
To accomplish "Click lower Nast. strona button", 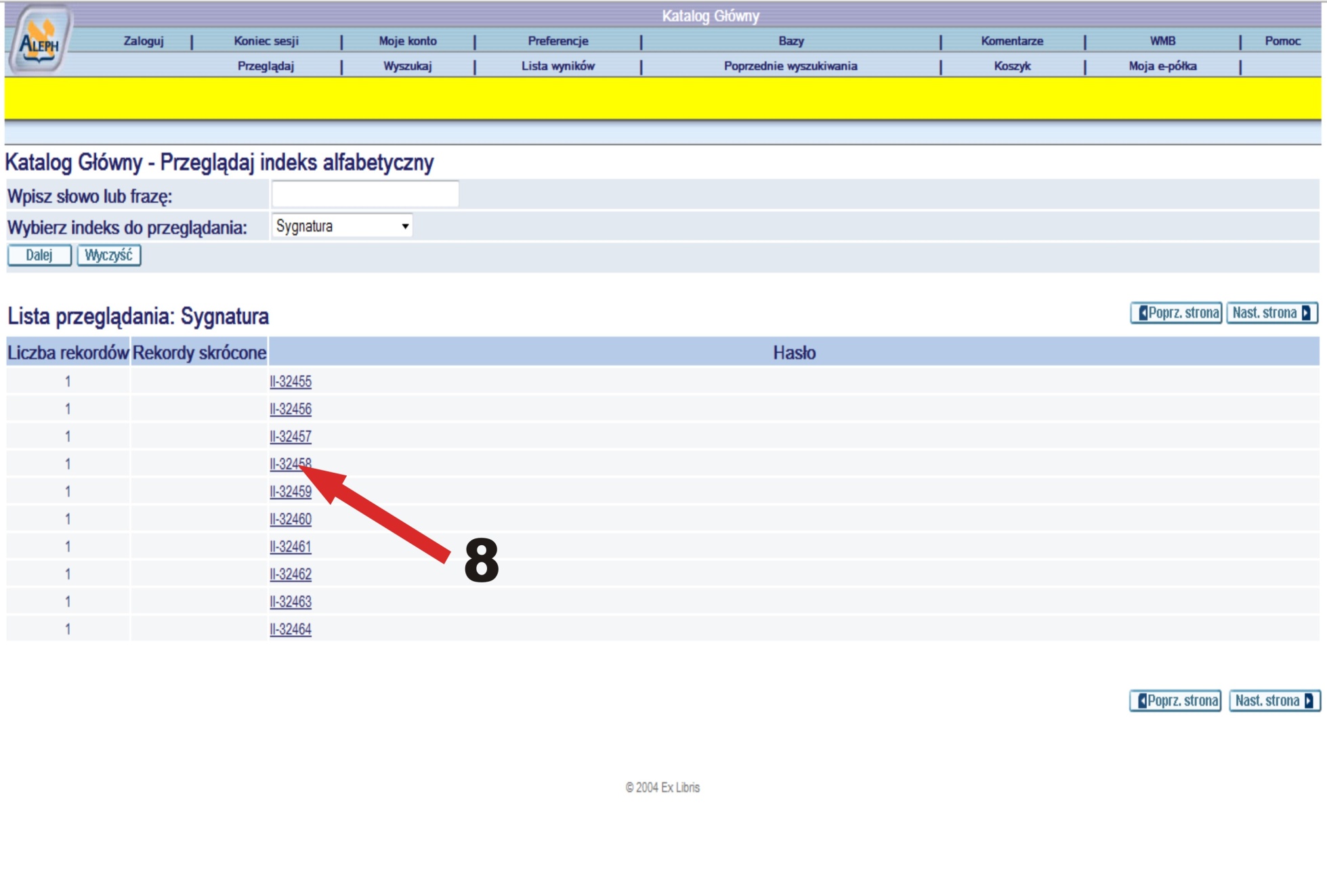I will click(x=1274, y=700).
